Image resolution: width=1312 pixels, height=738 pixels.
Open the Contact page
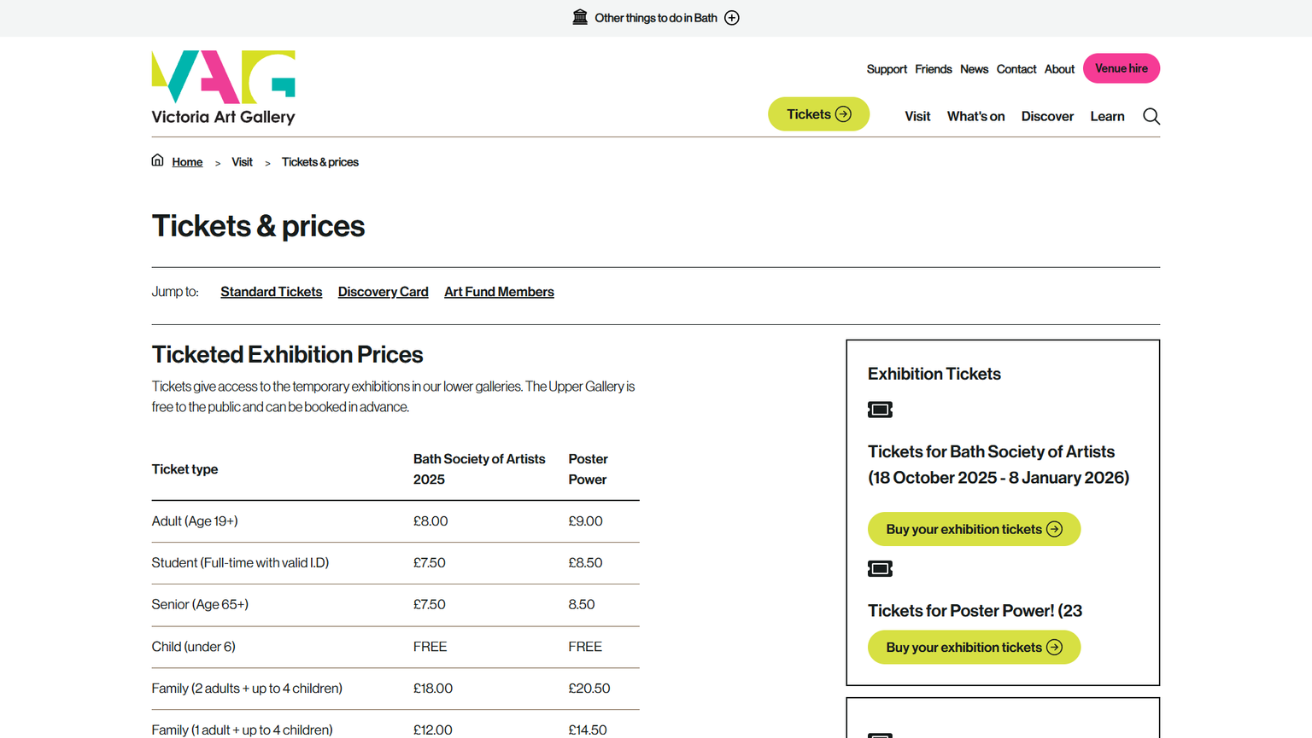[1016, 69]
